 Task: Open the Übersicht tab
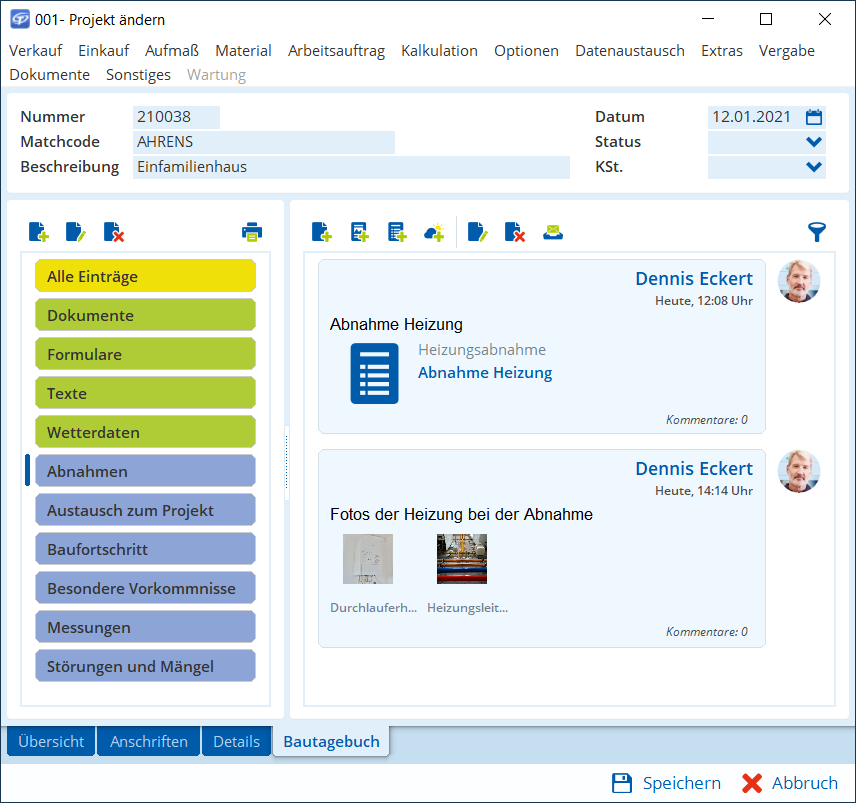point(51,742)
